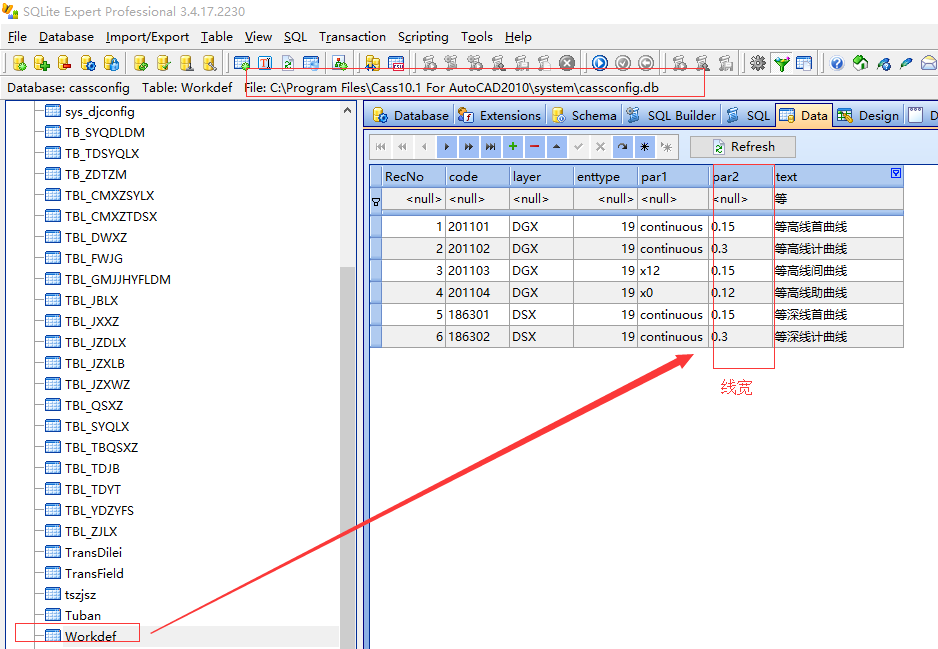
Task: Click the layer filter row cell
Action: tap(541, 199)
